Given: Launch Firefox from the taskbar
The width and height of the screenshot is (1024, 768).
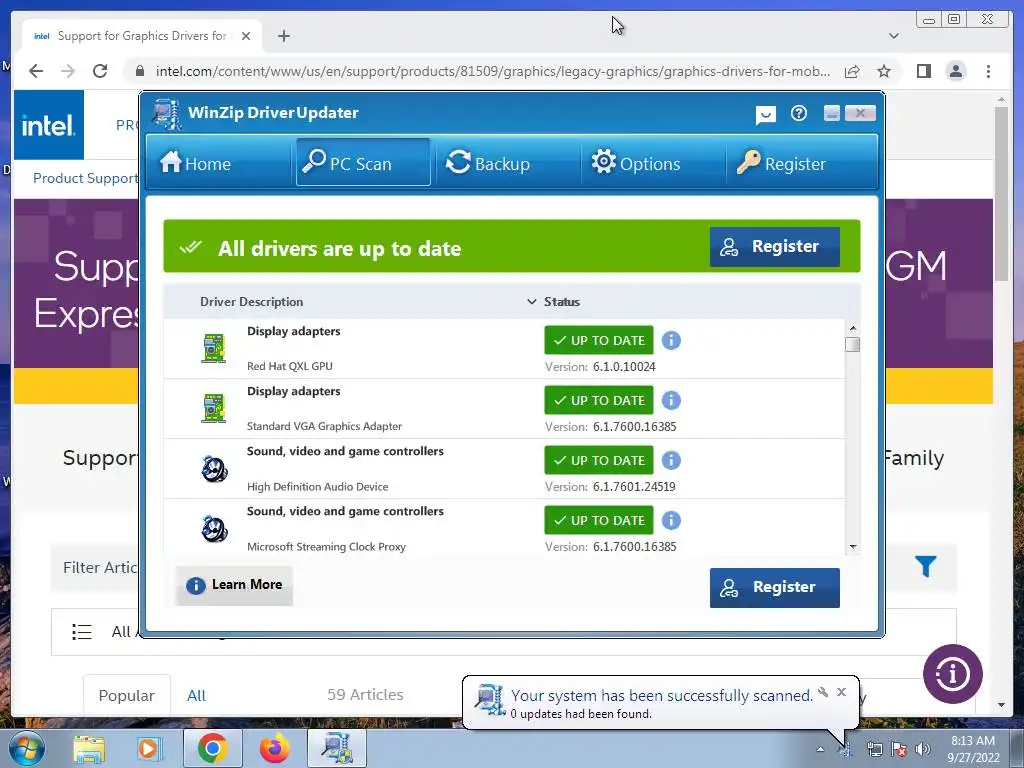Looking at the screenshot, I should (274, 748).
